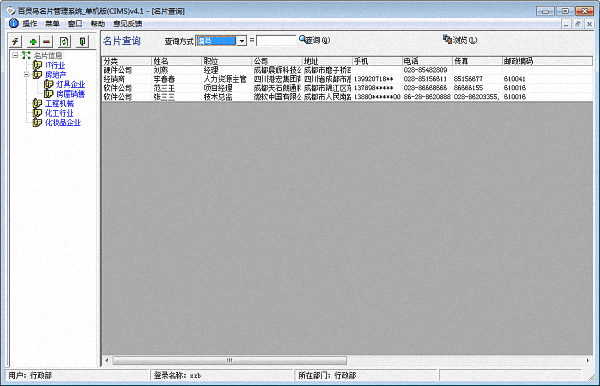Open the 菜单 menu
This screenshot has width=600, height=386.
[x=52, y=24]
